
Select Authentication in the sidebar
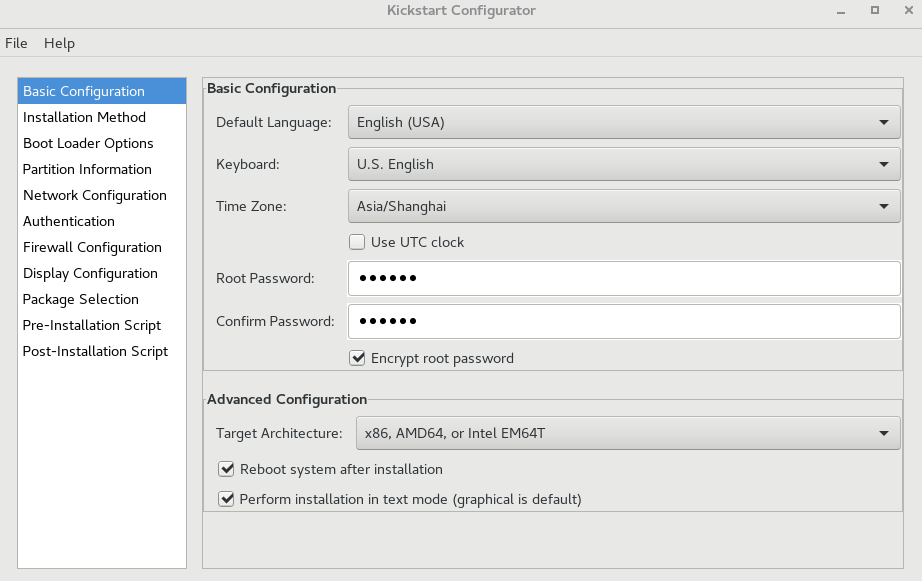[68, 221]
